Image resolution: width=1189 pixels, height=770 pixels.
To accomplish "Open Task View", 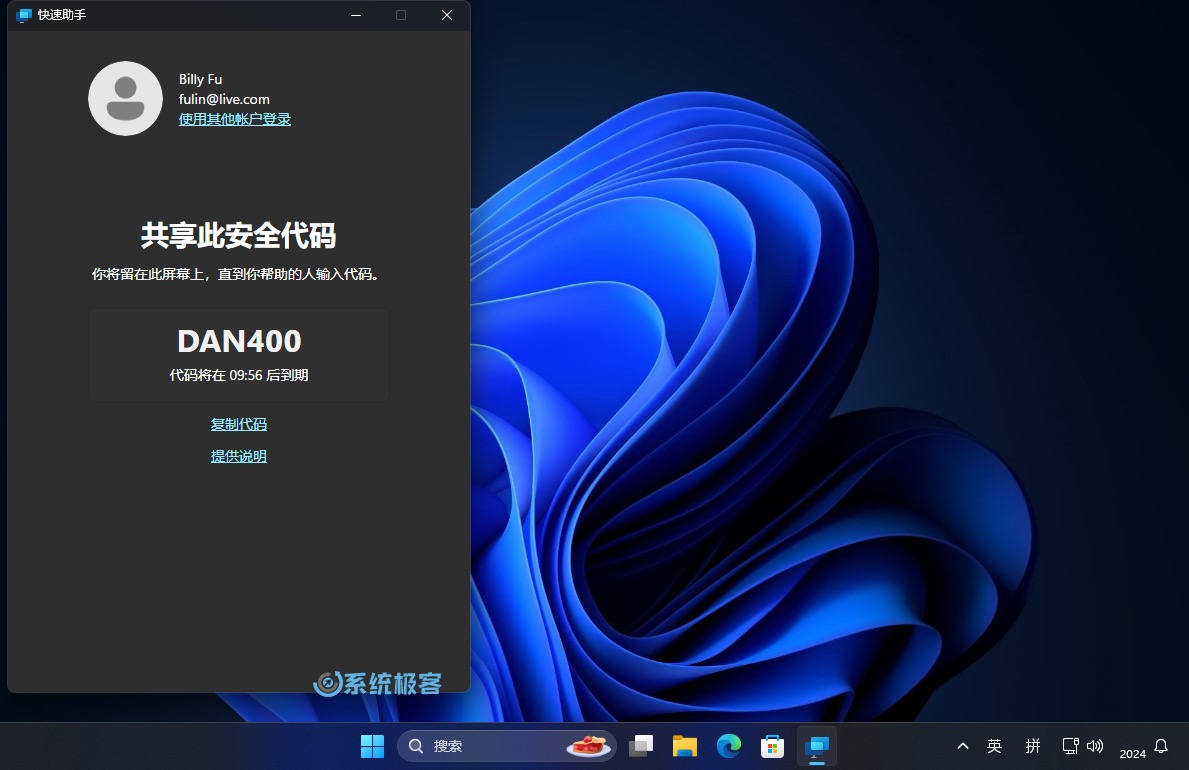I will (x=641, y=746).
